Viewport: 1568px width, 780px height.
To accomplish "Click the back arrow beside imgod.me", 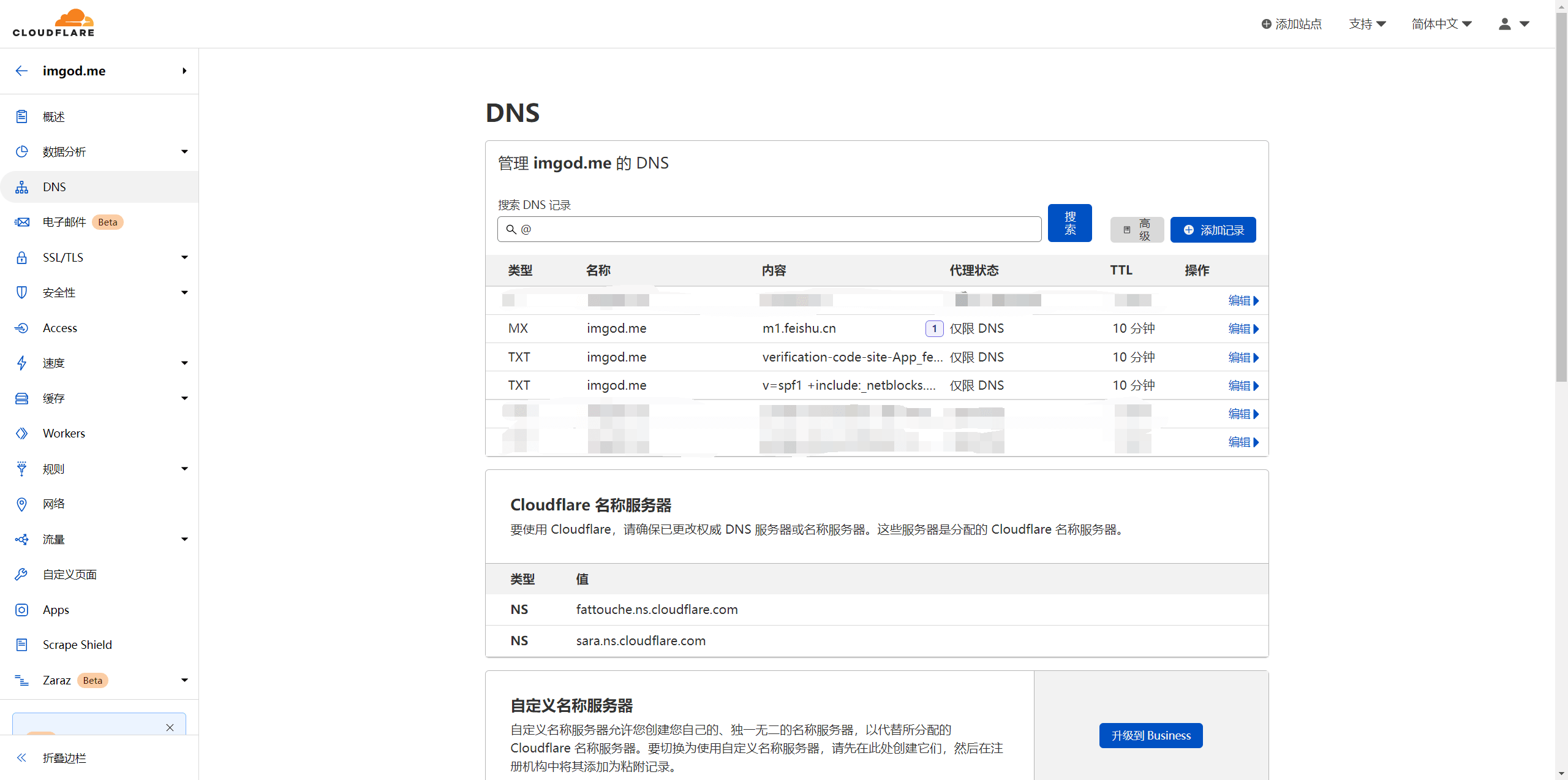I will tap(21, 71).
